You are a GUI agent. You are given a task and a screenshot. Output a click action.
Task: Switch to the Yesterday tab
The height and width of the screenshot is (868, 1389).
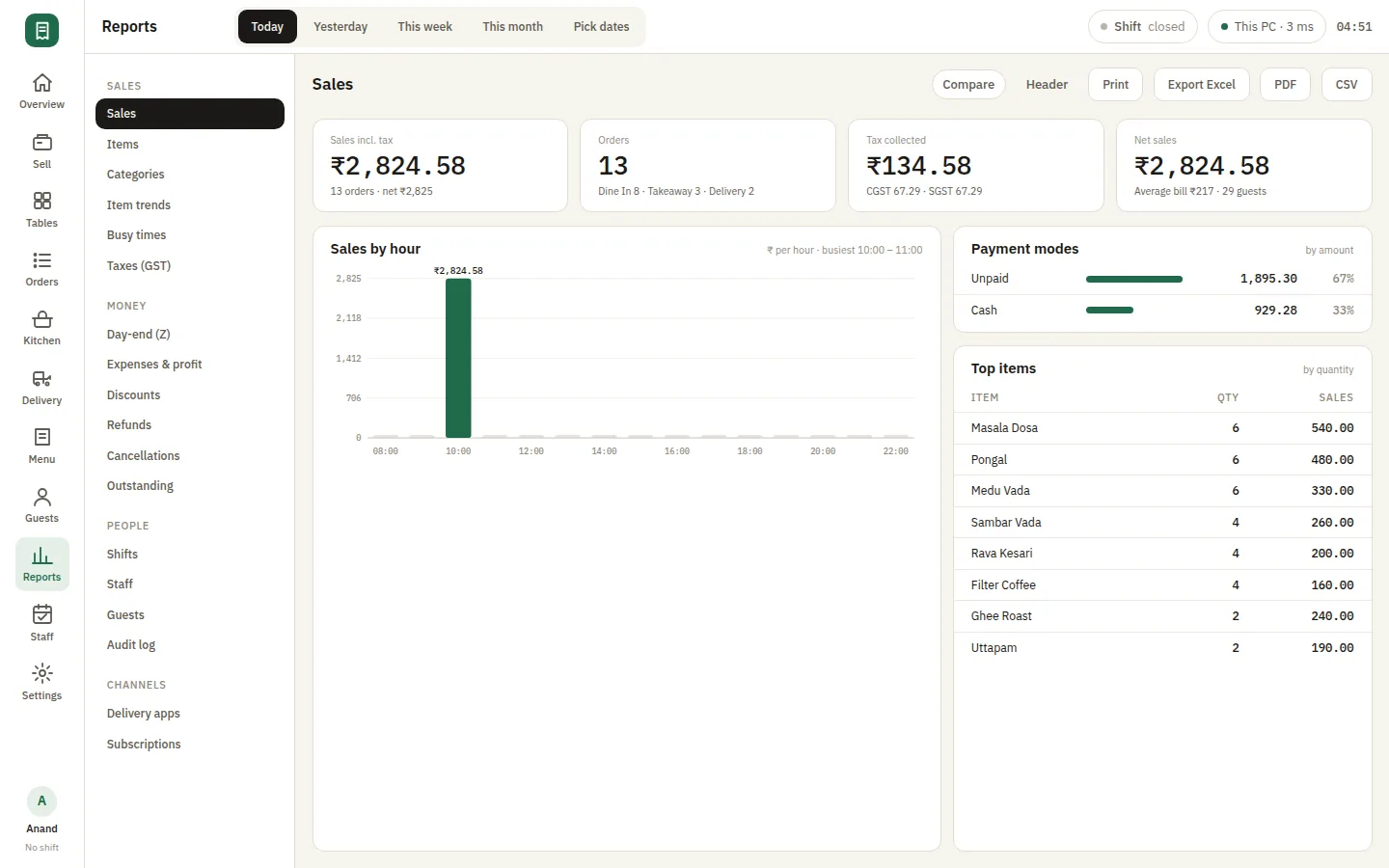(x=340, y=27)
